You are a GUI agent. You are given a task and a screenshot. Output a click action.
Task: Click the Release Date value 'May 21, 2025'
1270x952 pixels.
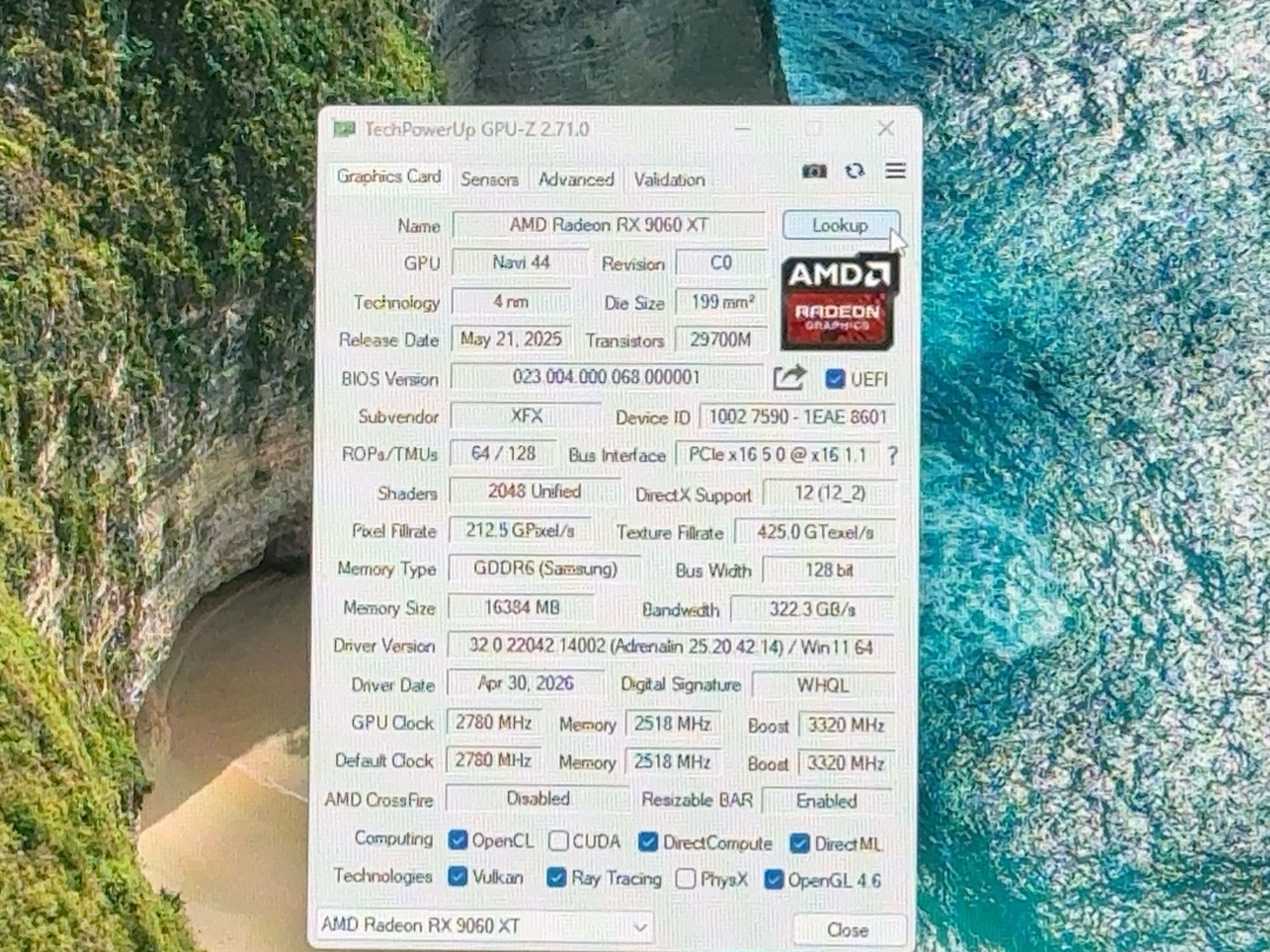[x=511, y=340]
